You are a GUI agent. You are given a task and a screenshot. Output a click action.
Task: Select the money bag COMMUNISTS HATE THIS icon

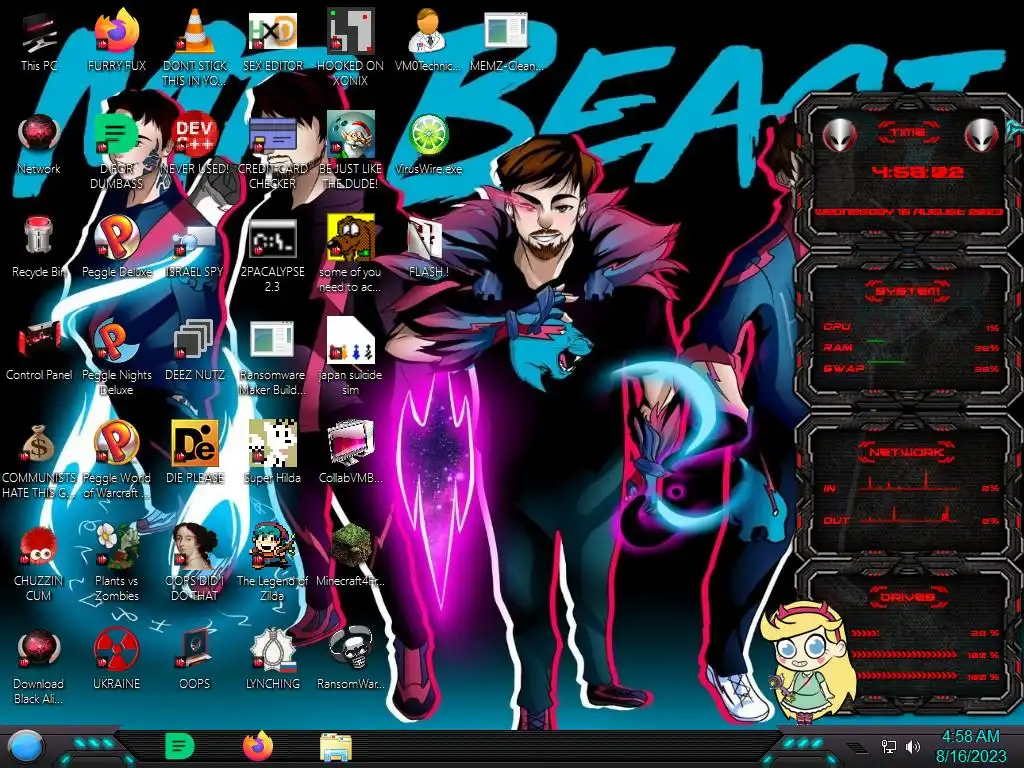pyautogui.click(x=39, y=444)
